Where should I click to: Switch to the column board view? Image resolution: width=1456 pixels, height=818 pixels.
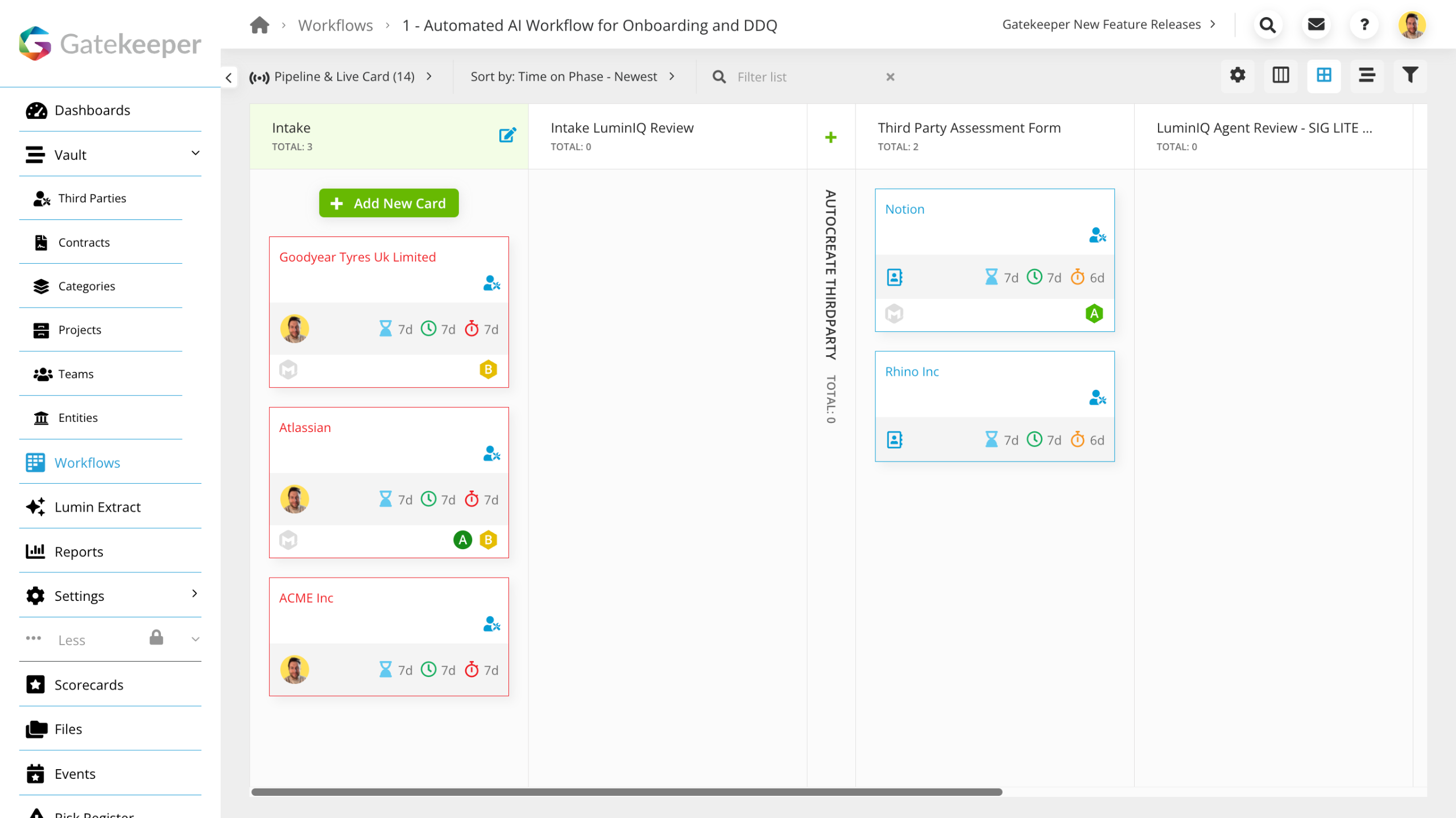(x=1280, y=76)
